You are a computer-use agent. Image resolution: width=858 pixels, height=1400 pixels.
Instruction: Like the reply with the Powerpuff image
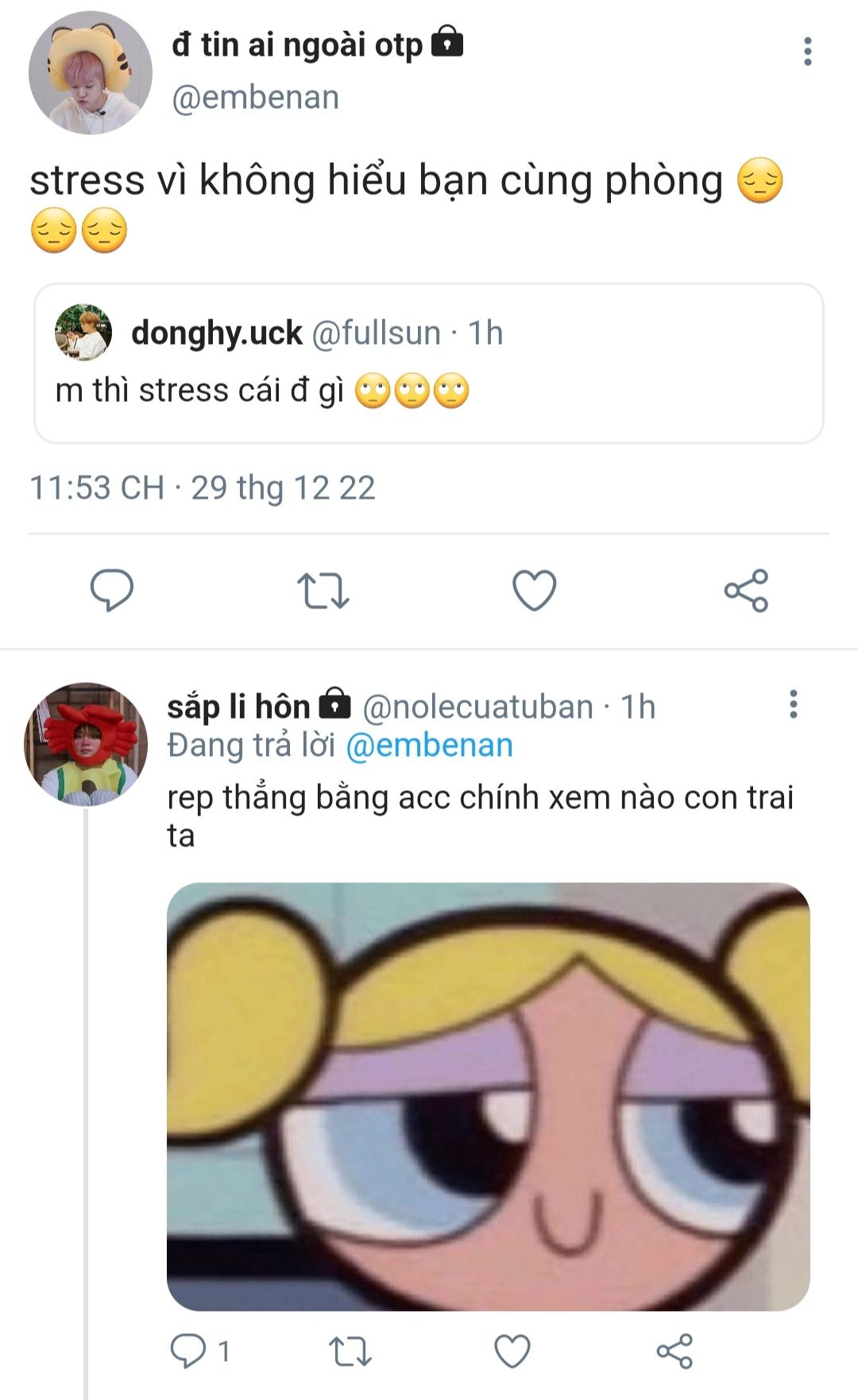coord(512,1351)
